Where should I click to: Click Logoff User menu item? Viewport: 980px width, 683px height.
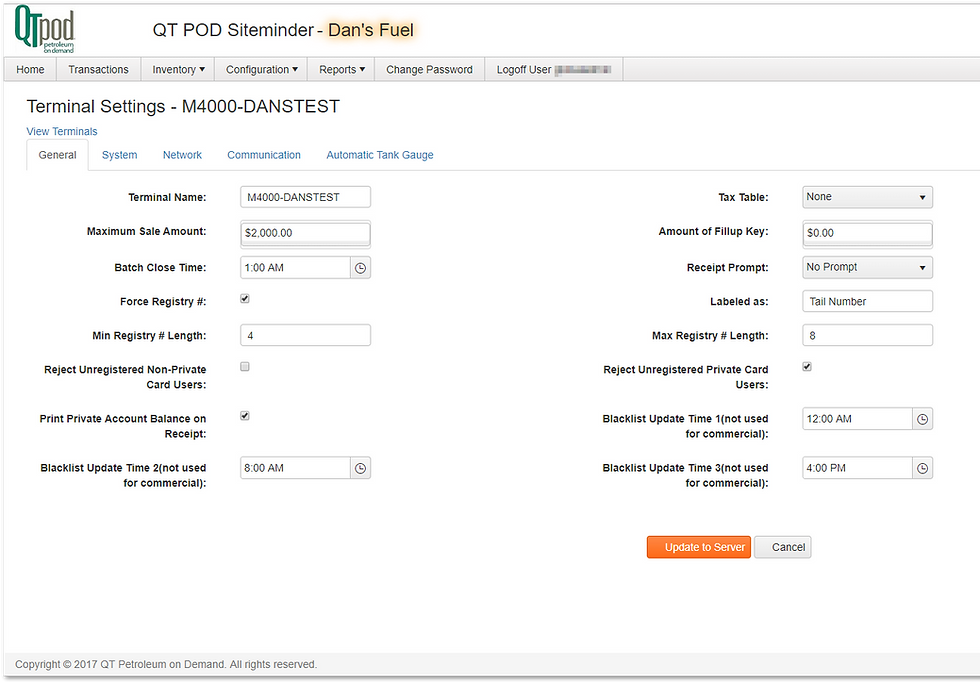point(554,69)
